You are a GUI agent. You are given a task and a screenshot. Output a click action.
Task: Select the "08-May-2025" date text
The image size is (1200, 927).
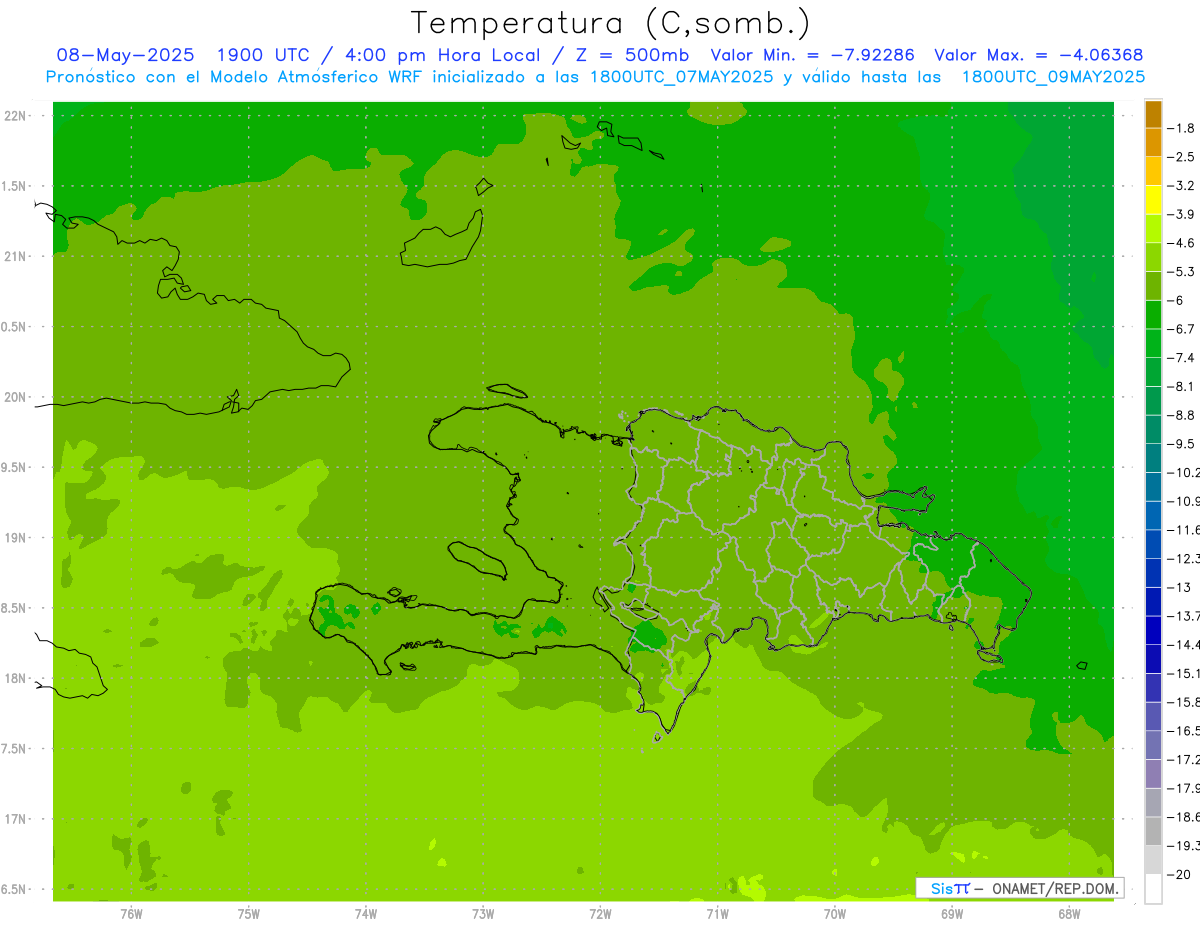pyautogui.click(x=125, y=55)
